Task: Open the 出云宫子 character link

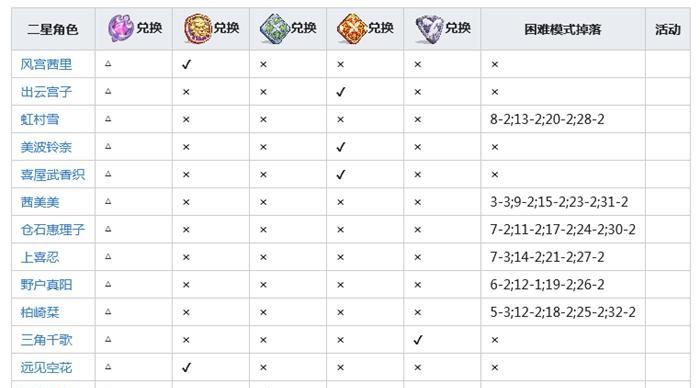Action: (46, 92)
